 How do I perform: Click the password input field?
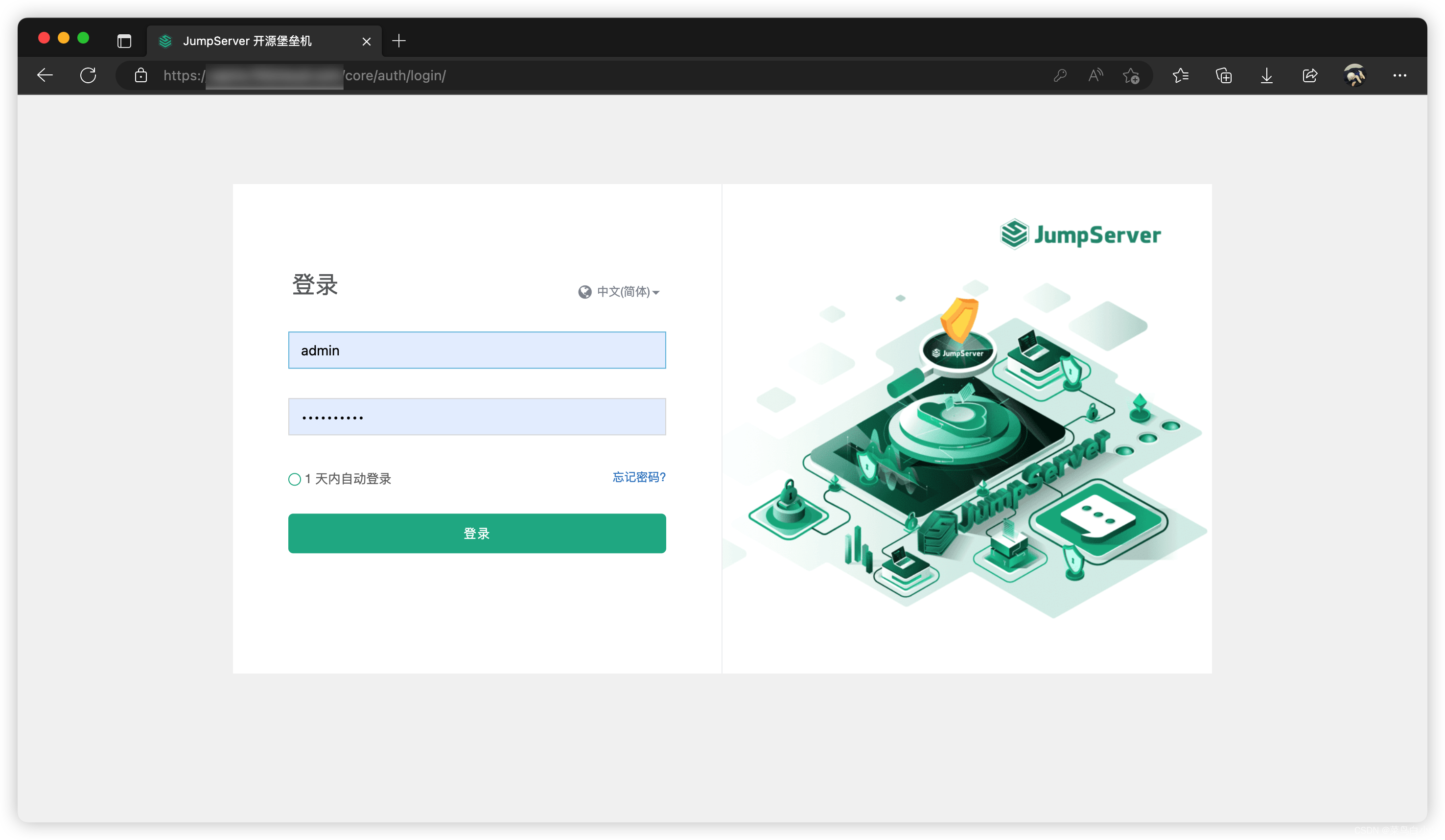[476, 417]
